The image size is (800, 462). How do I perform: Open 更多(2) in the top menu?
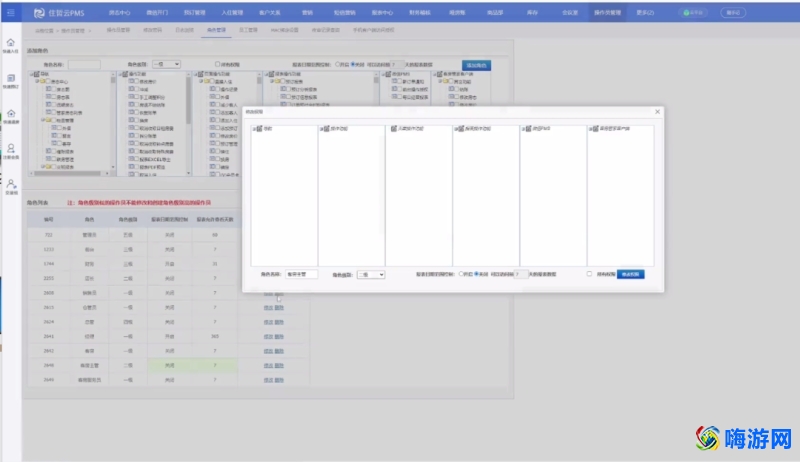pyautogui.click(x=645, y=13)
